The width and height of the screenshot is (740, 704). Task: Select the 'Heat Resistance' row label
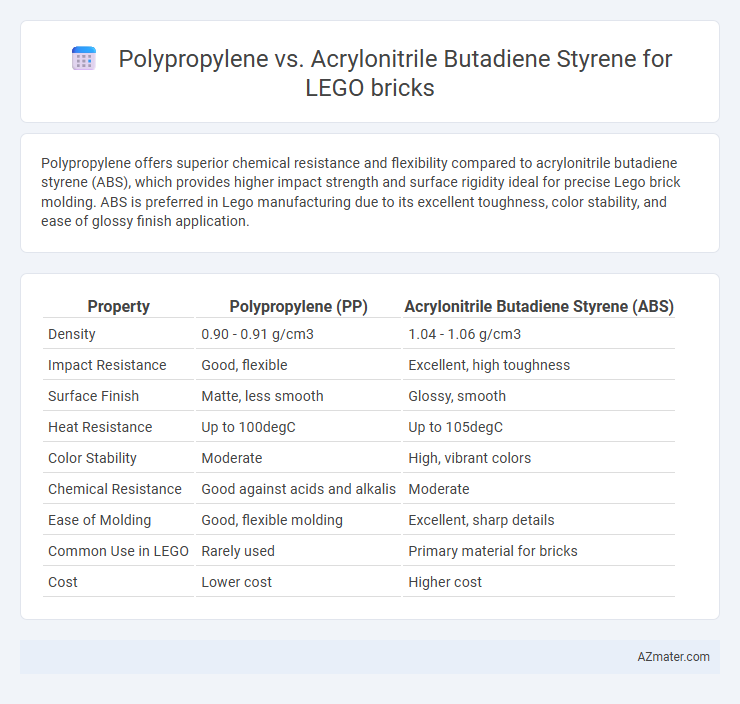100,427
